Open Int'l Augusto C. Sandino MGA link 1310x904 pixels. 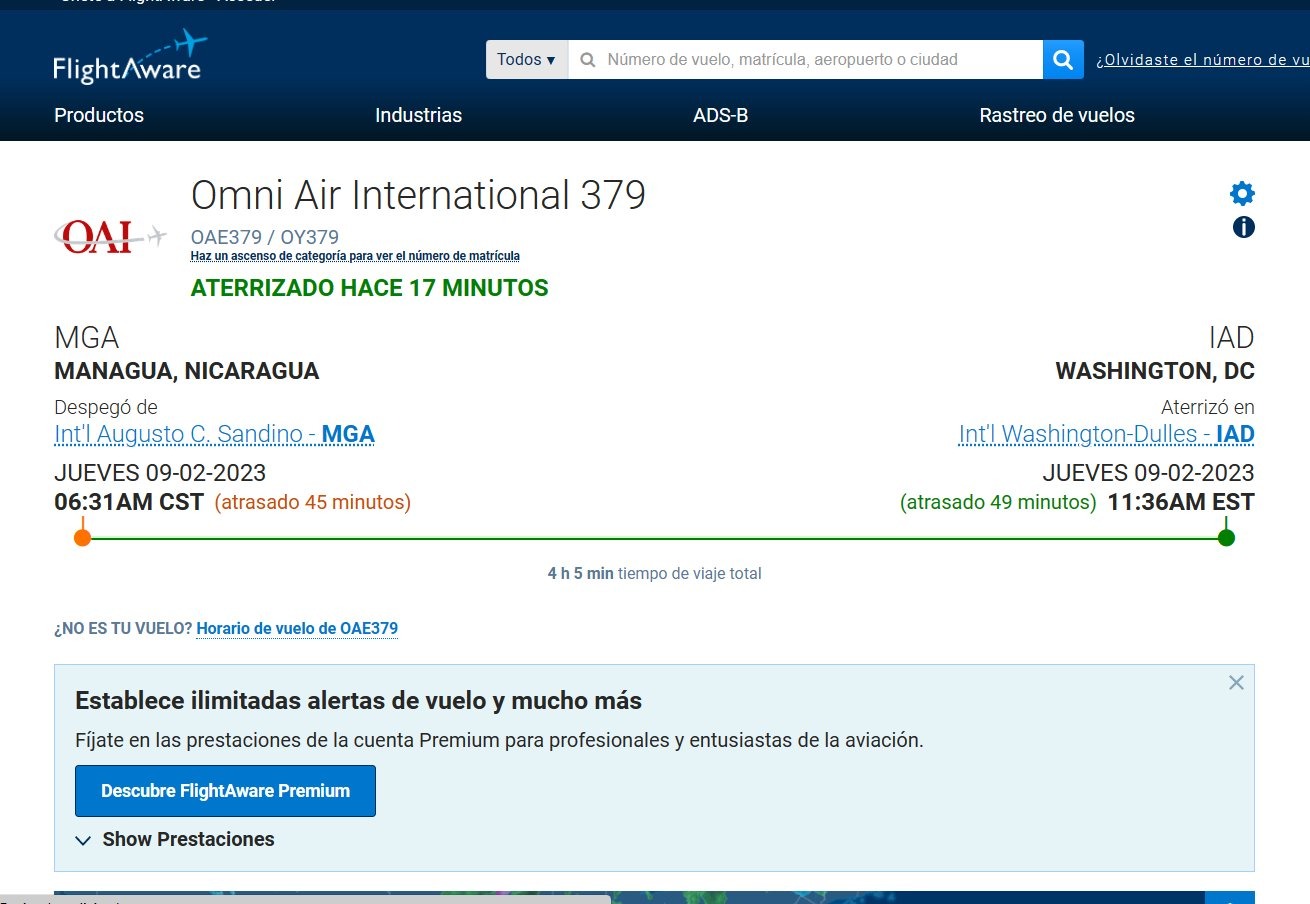(214, 434)
